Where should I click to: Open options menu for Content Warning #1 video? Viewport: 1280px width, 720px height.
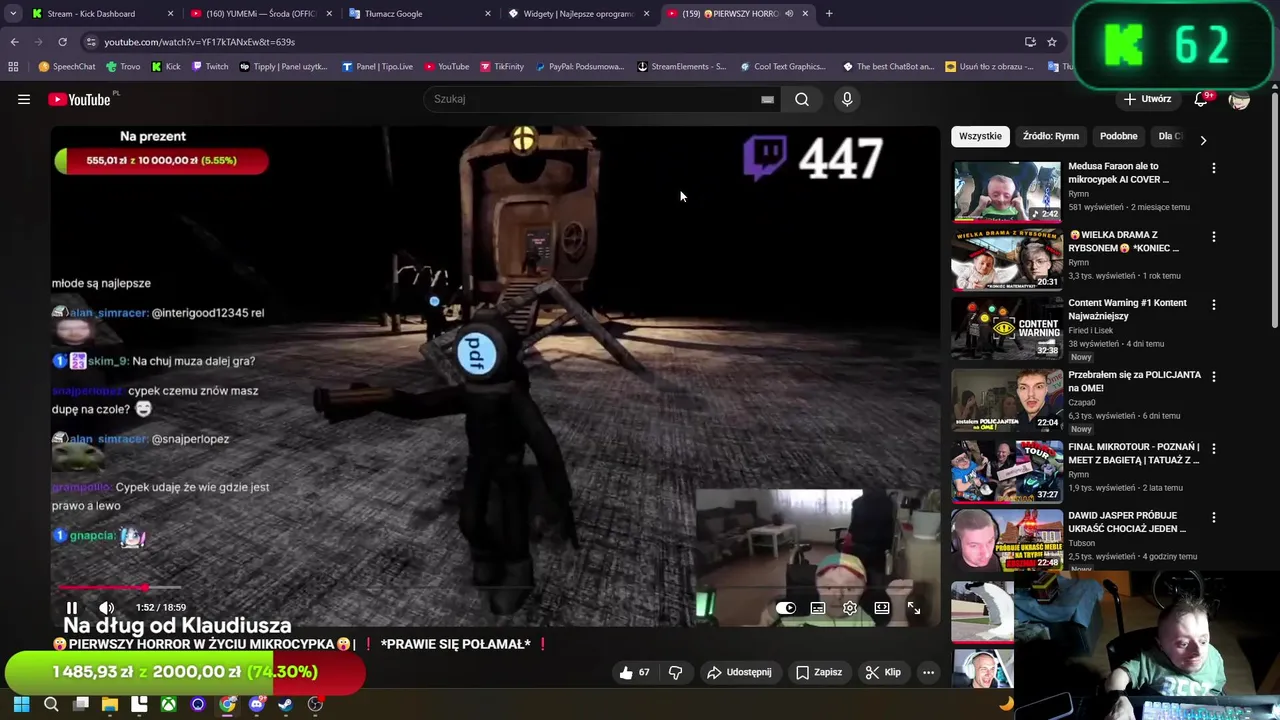[x=1214, y=305]
